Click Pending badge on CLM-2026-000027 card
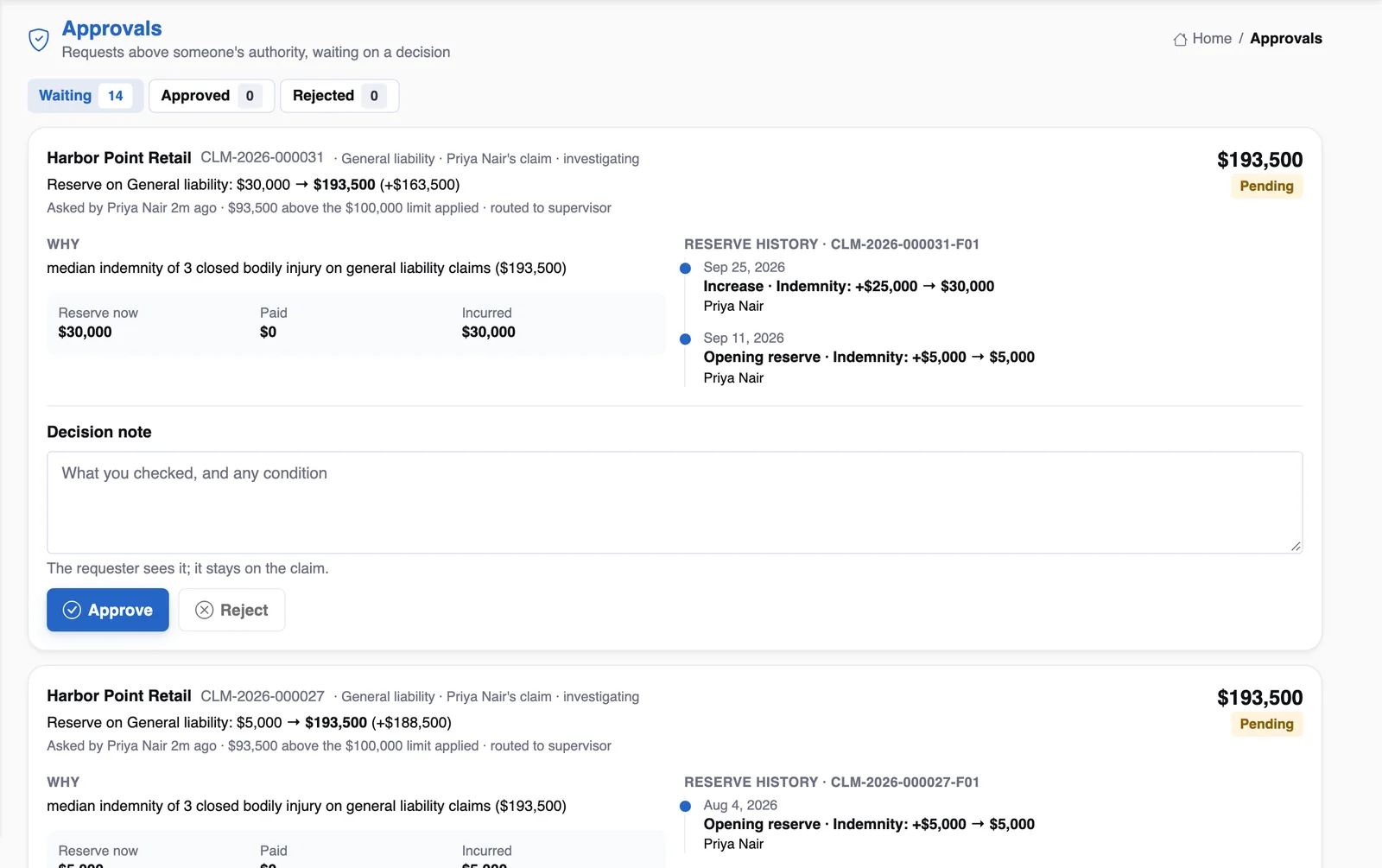 [1267, 724]
